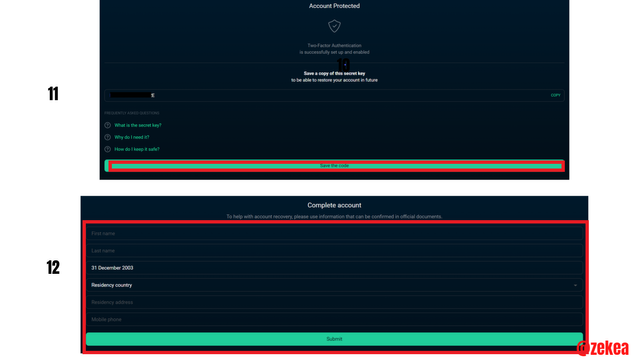Click the 'Account Protected' heading
Image resolution: width=640 pixels, height=360 pixels.
pos(334,6)
